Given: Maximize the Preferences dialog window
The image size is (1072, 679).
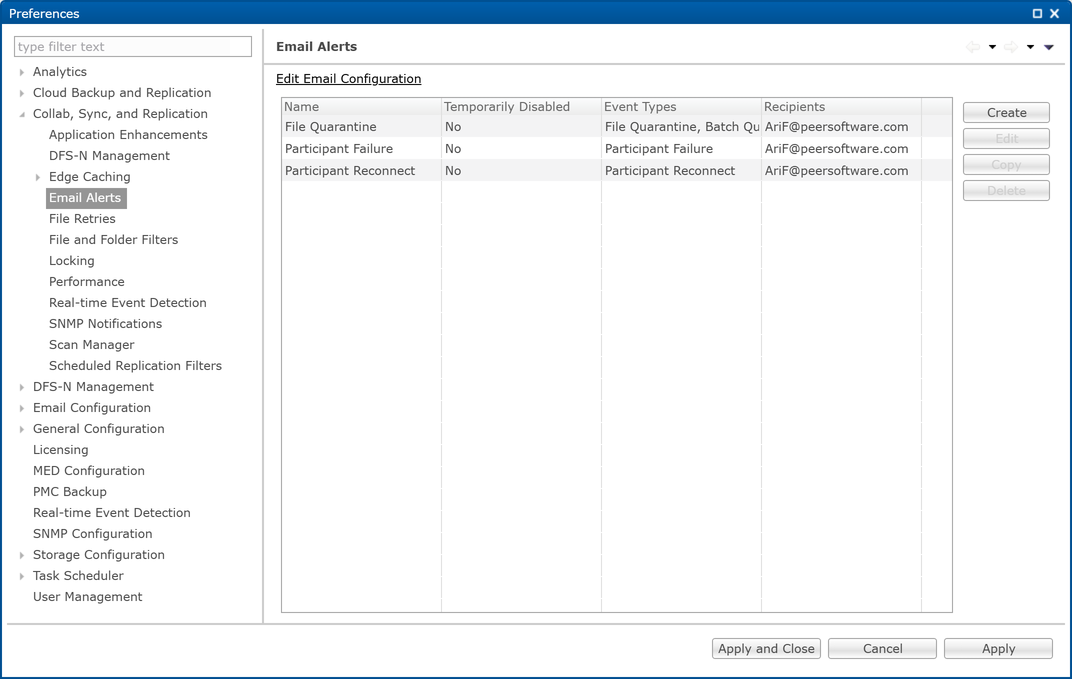Looking at the screenshot, I should (x=1037, y=13).
